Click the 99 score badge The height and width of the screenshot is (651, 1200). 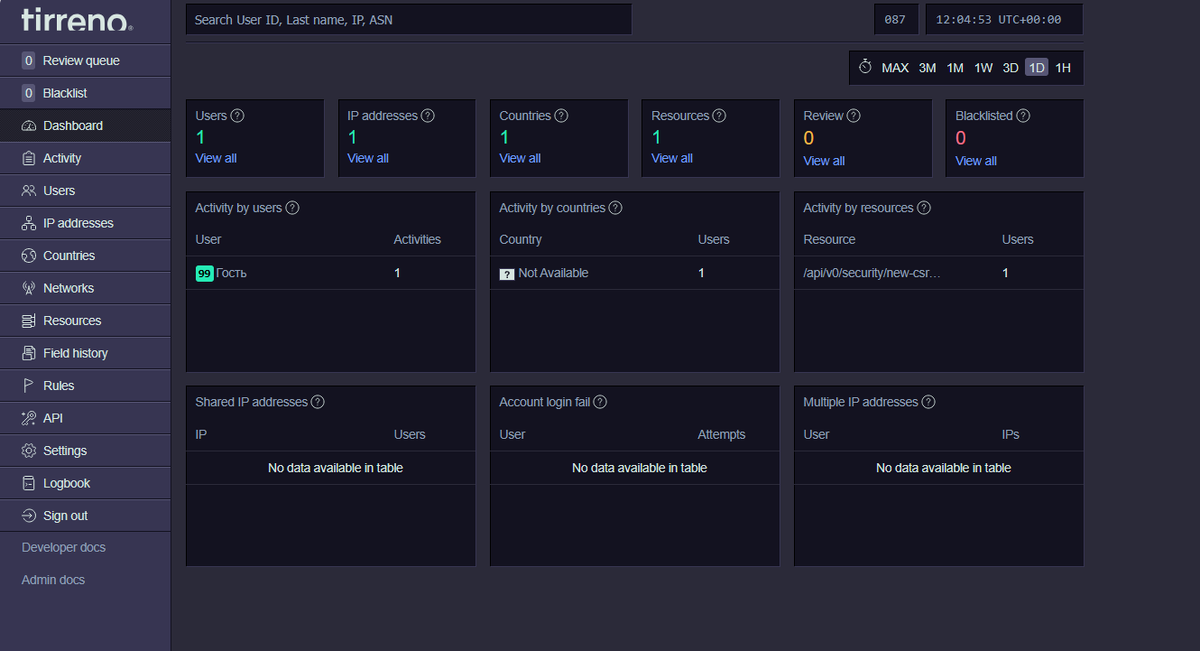tap(204, 273)
